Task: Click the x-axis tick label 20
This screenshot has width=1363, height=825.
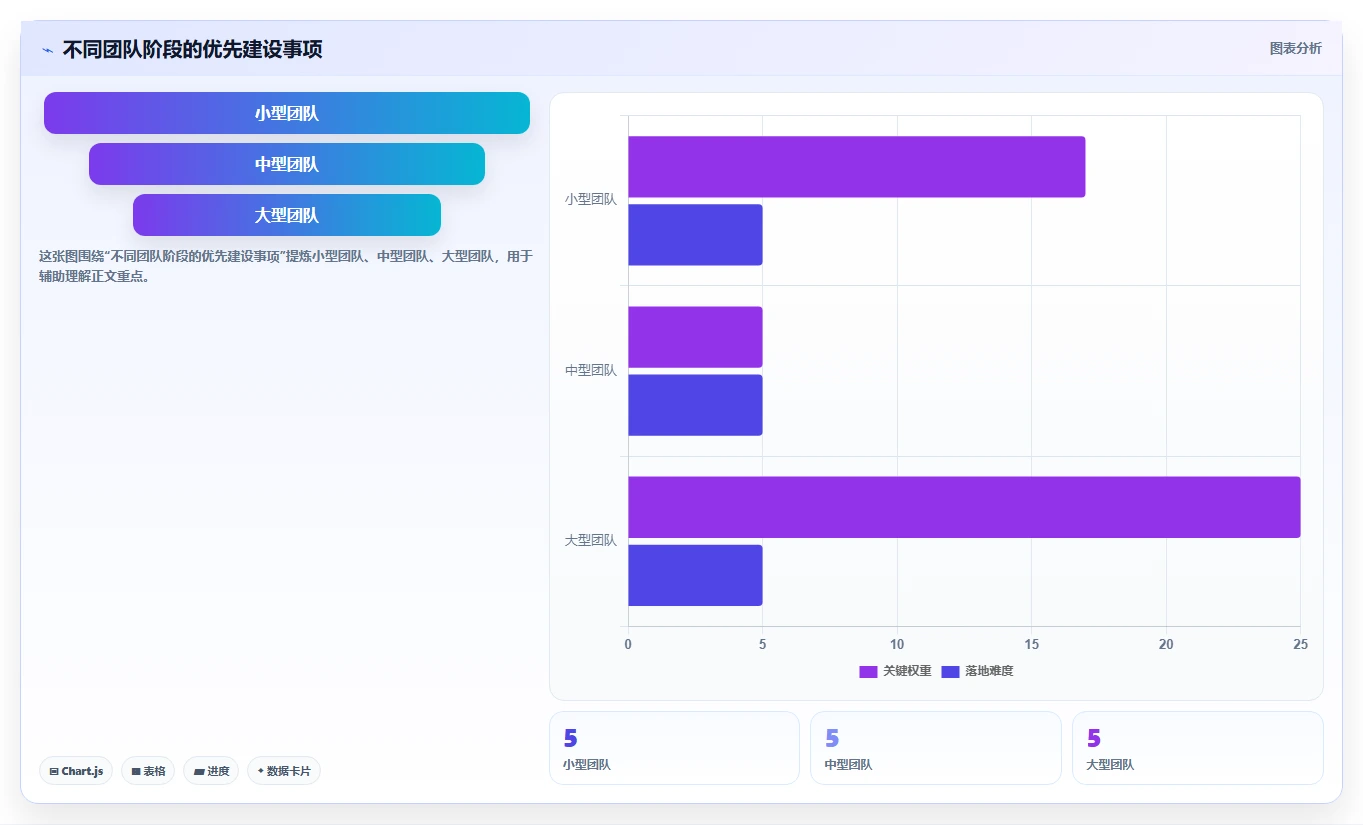Action: click(1166, 645)
